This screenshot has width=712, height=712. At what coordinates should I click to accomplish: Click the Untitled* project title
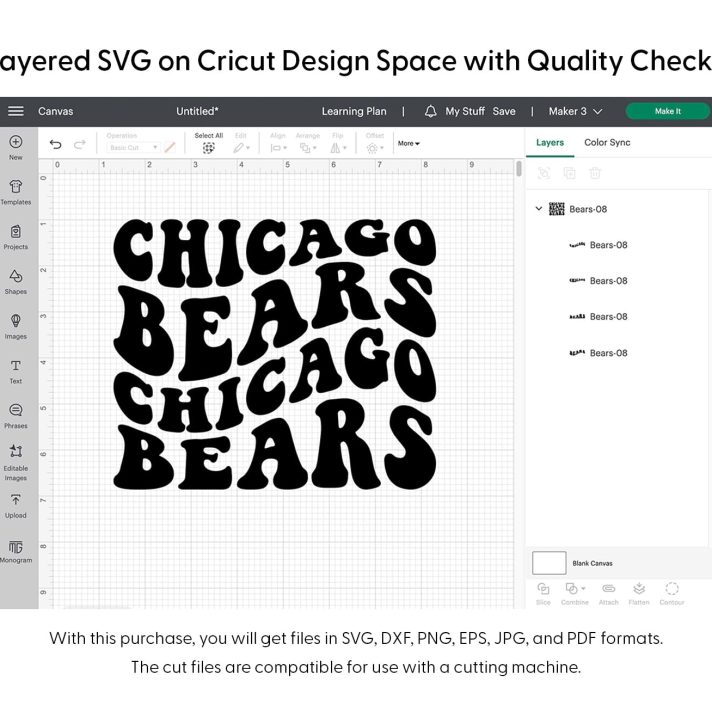(197, 111)
